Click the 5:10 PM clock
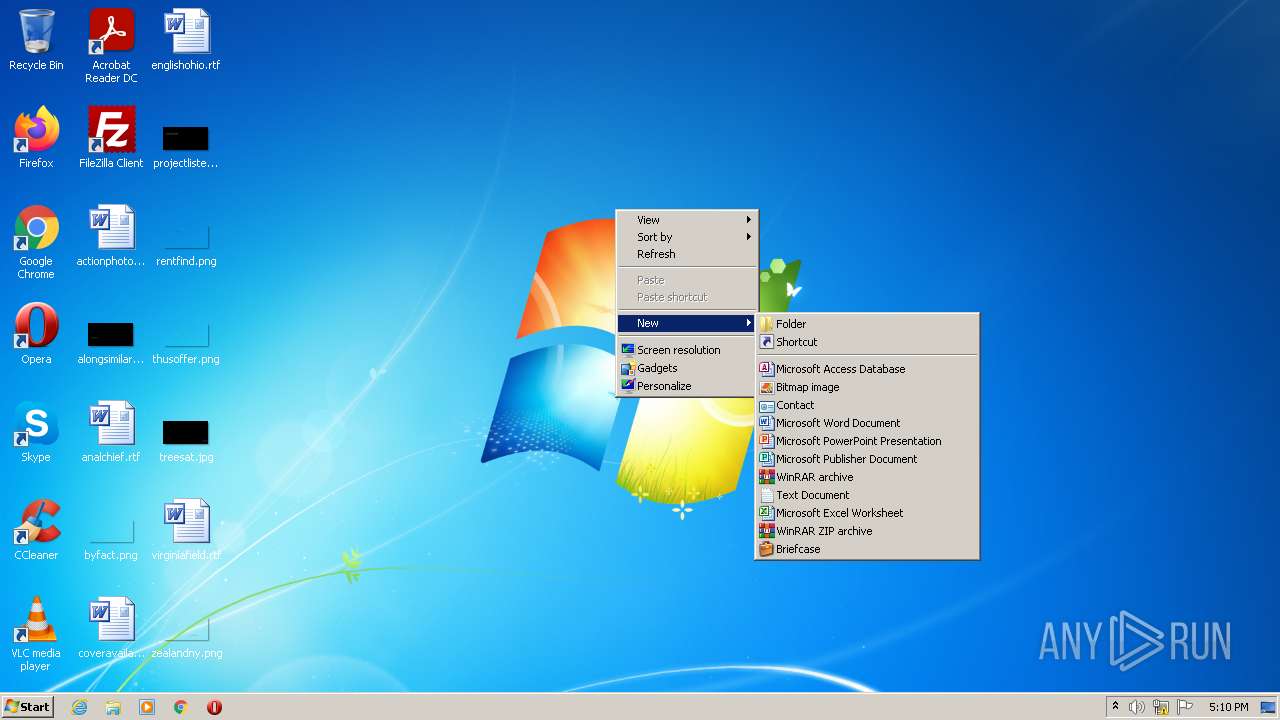Viewport: 1280px width, 720px height. coord(1228,707)
